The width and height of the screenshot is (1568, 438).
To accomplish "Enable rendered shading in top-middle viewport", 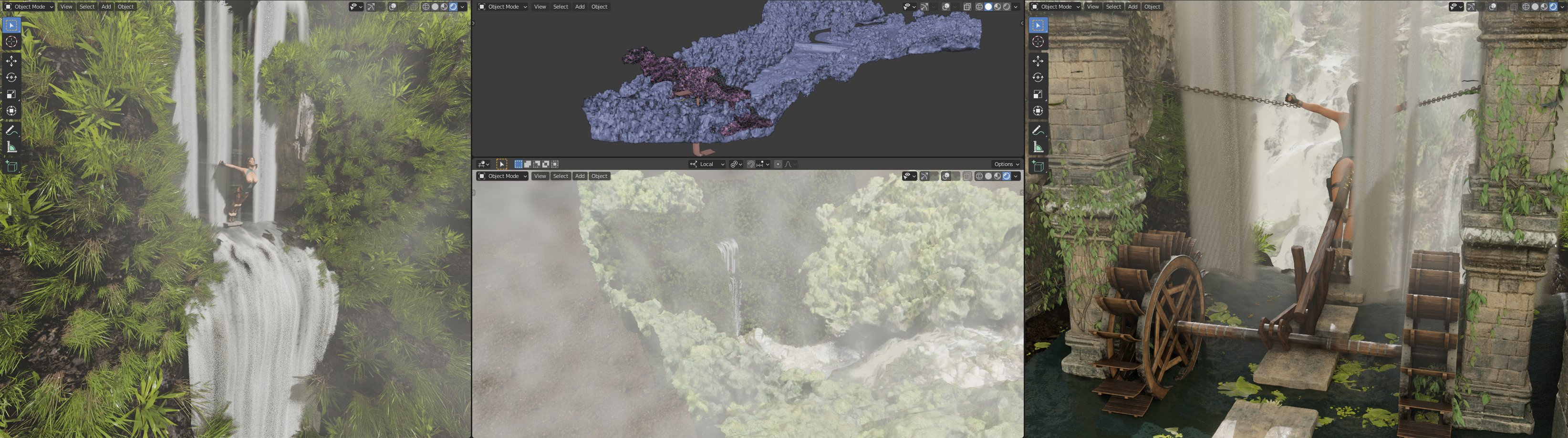I will pyautogui.click(x=1007, y=7).
